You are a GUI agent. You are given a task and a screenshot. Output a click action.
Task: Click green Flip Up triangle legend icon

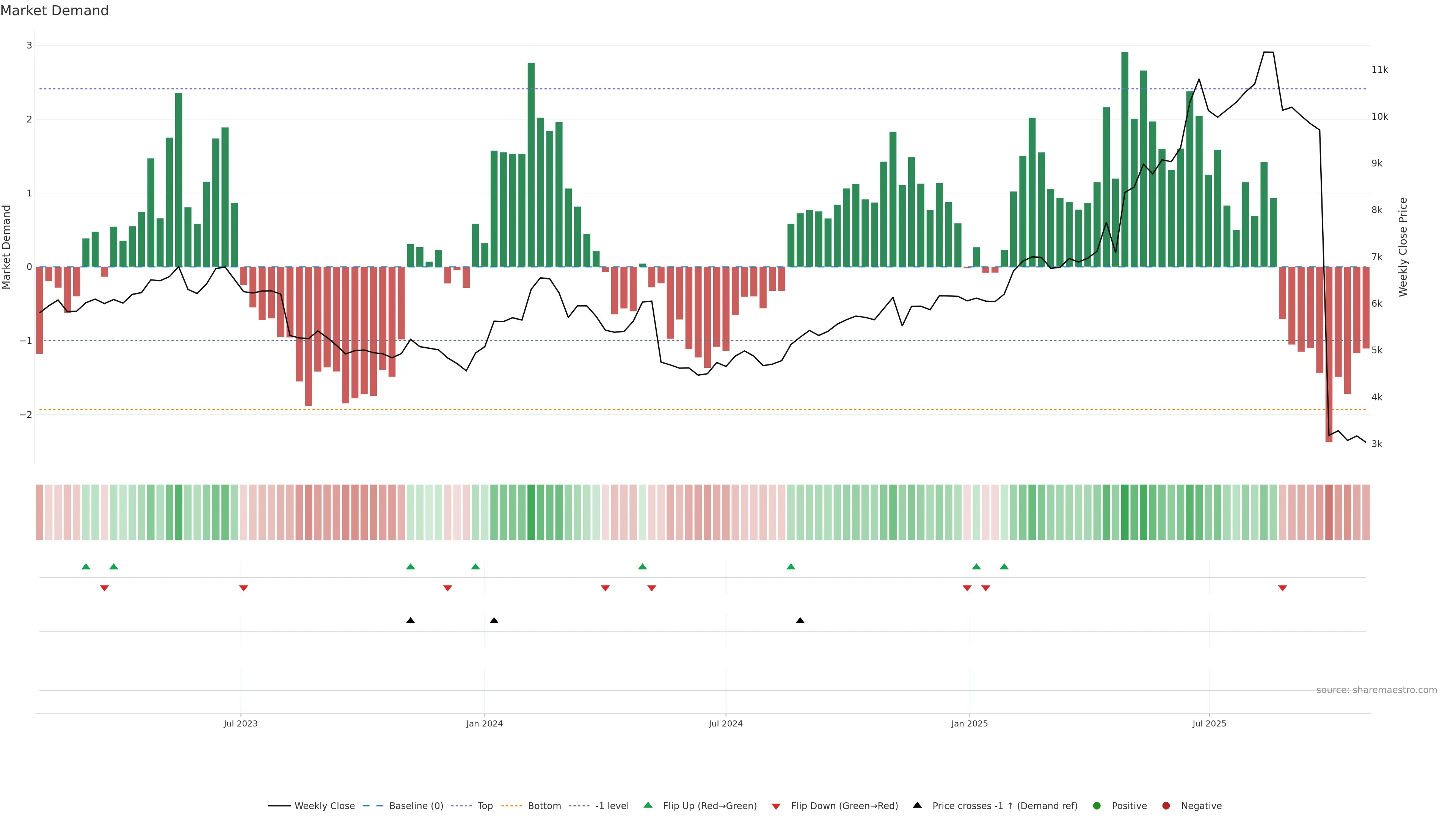pos(648,805)
